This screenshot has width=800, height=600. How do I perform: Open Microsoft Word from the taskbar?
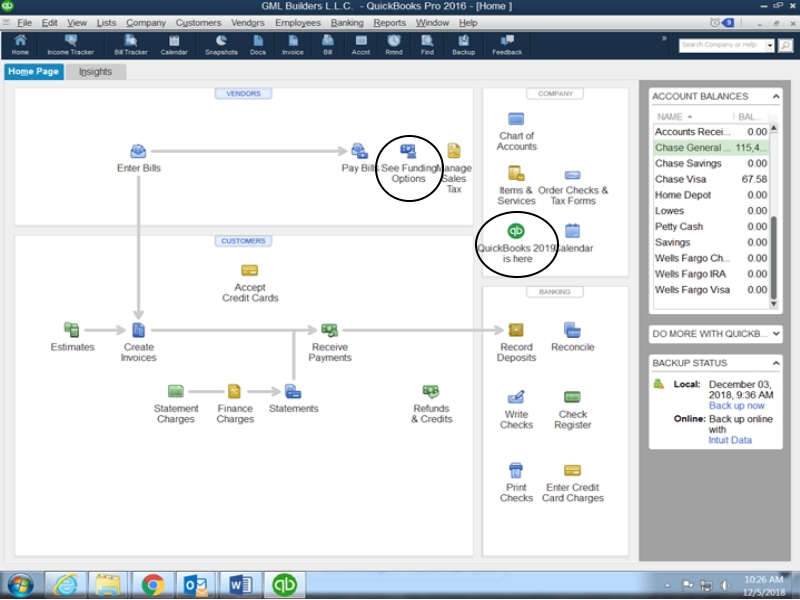pyautogui.click(x=241, y=584)
